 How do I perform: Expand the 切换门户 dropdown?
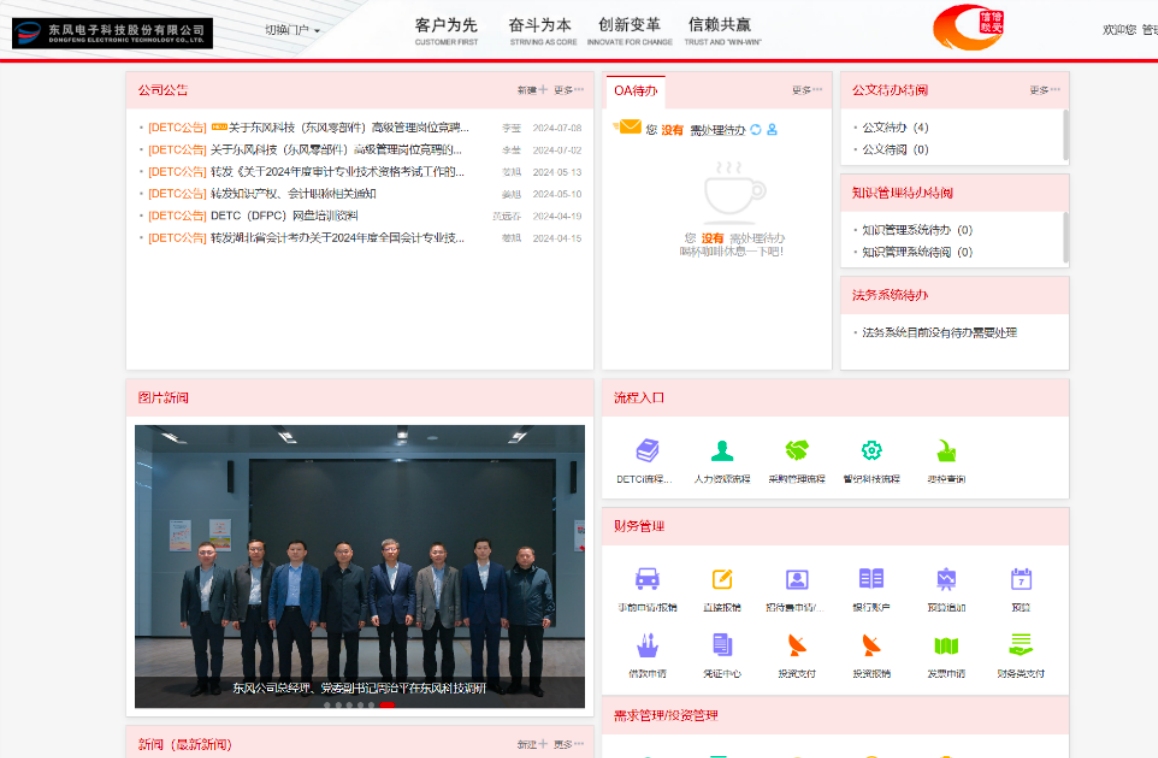tap(292, 30)
